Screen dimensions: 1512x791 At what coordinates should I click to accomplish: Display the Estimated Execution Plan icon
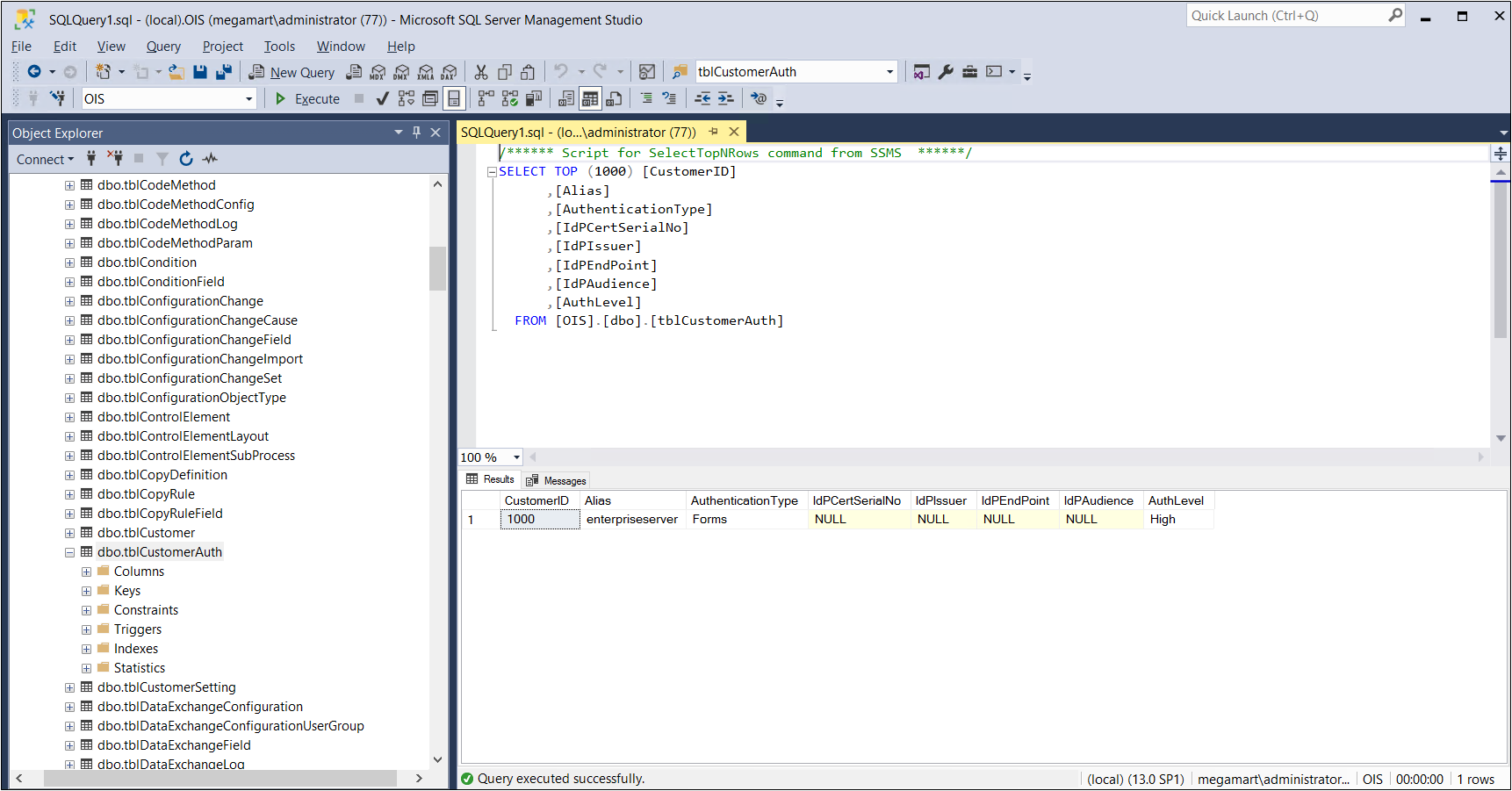(406, 98)
